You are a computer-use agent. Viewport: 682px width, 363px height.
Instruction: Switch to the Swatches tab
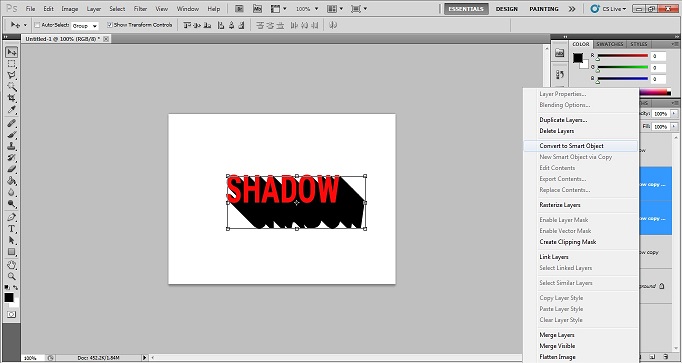[610, 44]
